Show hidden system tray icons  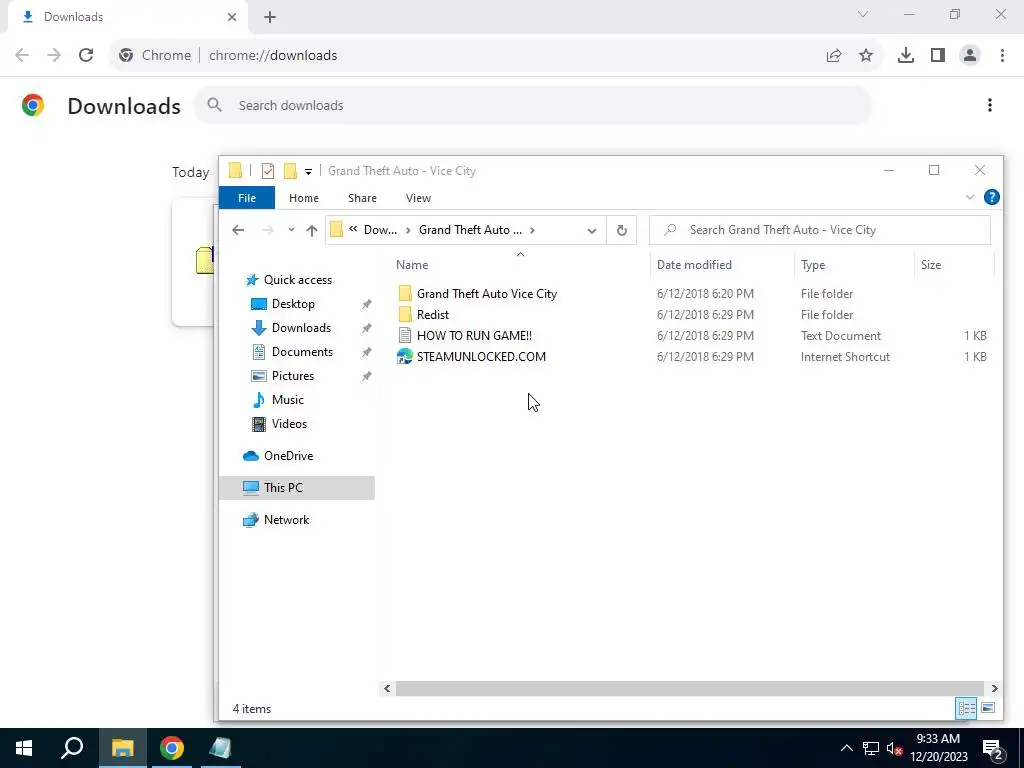pos(846,748)
